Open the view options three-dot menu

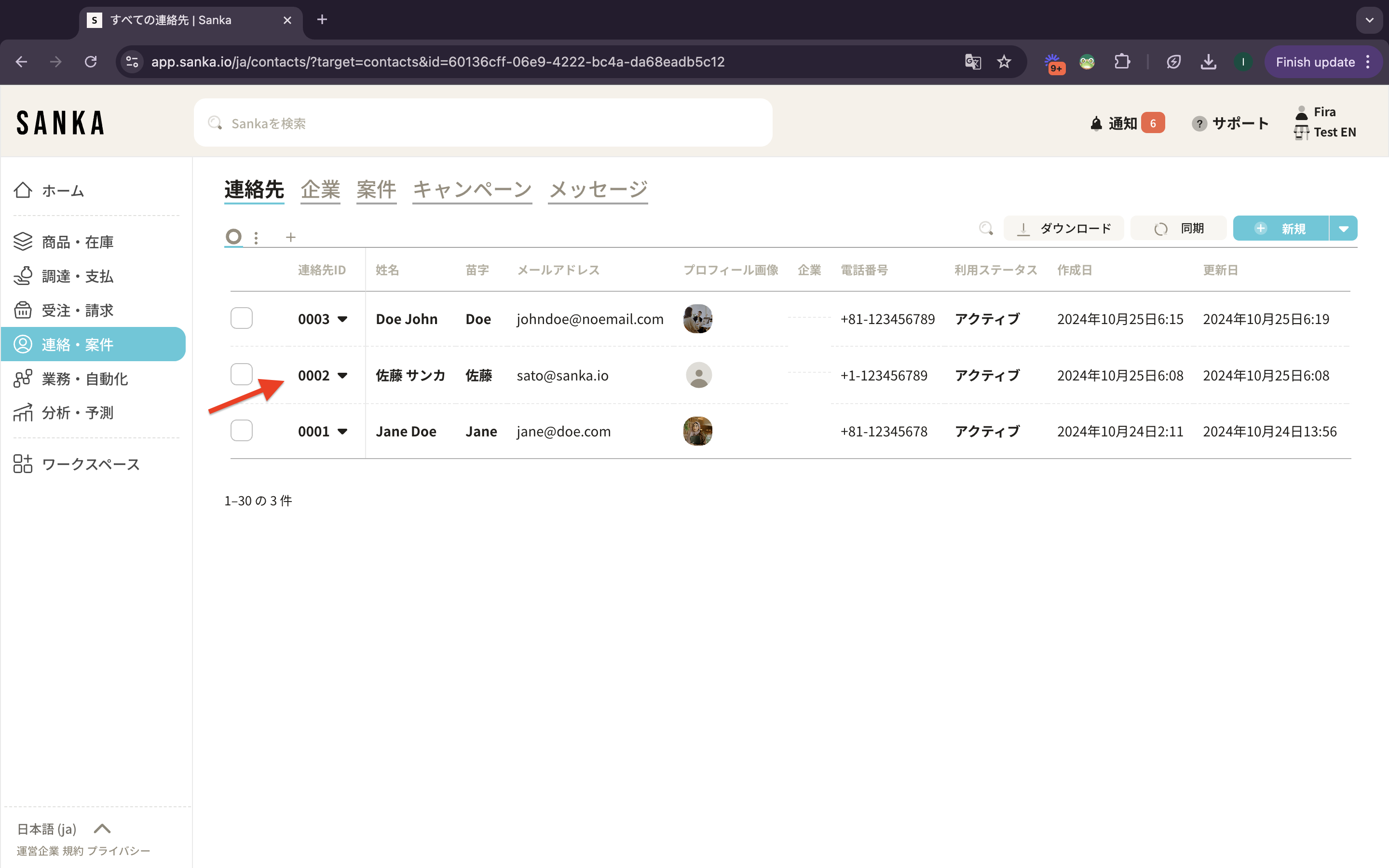pyautogui.click(x=256, y=237)
